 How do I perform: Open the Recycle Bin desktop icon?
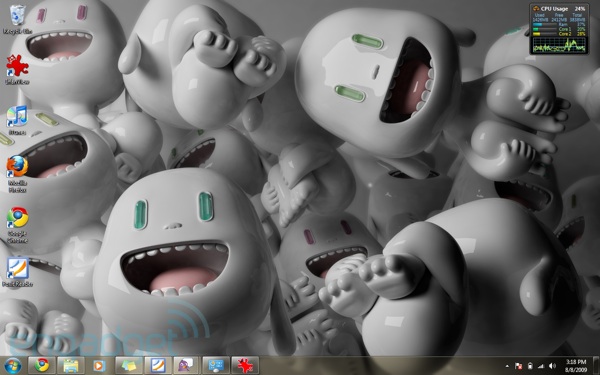[x=17, y=19]
